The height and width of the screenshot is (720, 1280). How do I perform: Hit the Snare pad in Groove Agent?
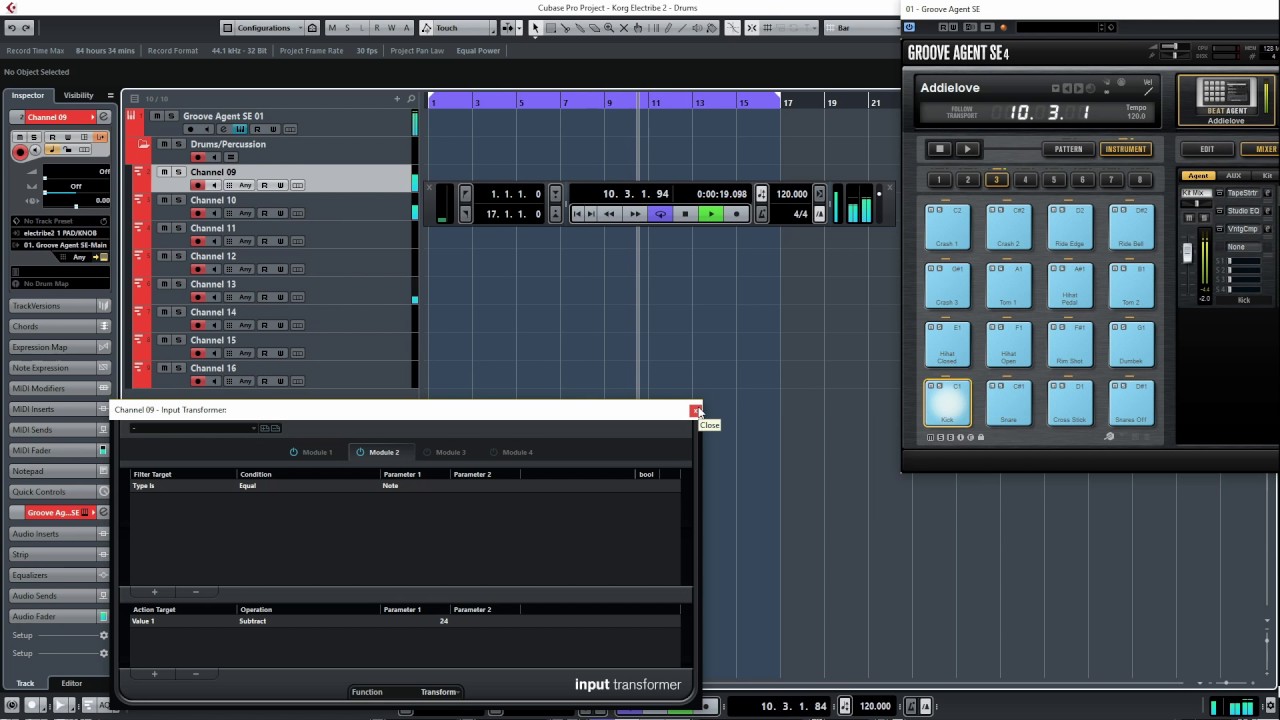(1008, 402)
